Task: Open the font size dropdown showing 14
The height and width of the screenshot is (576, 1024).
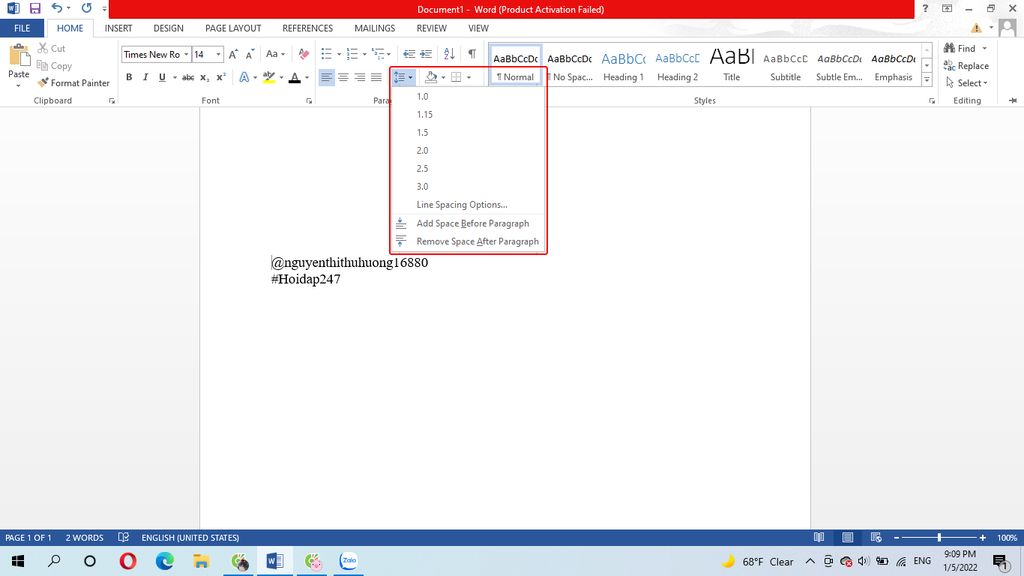Action: (x=218, y=54)
